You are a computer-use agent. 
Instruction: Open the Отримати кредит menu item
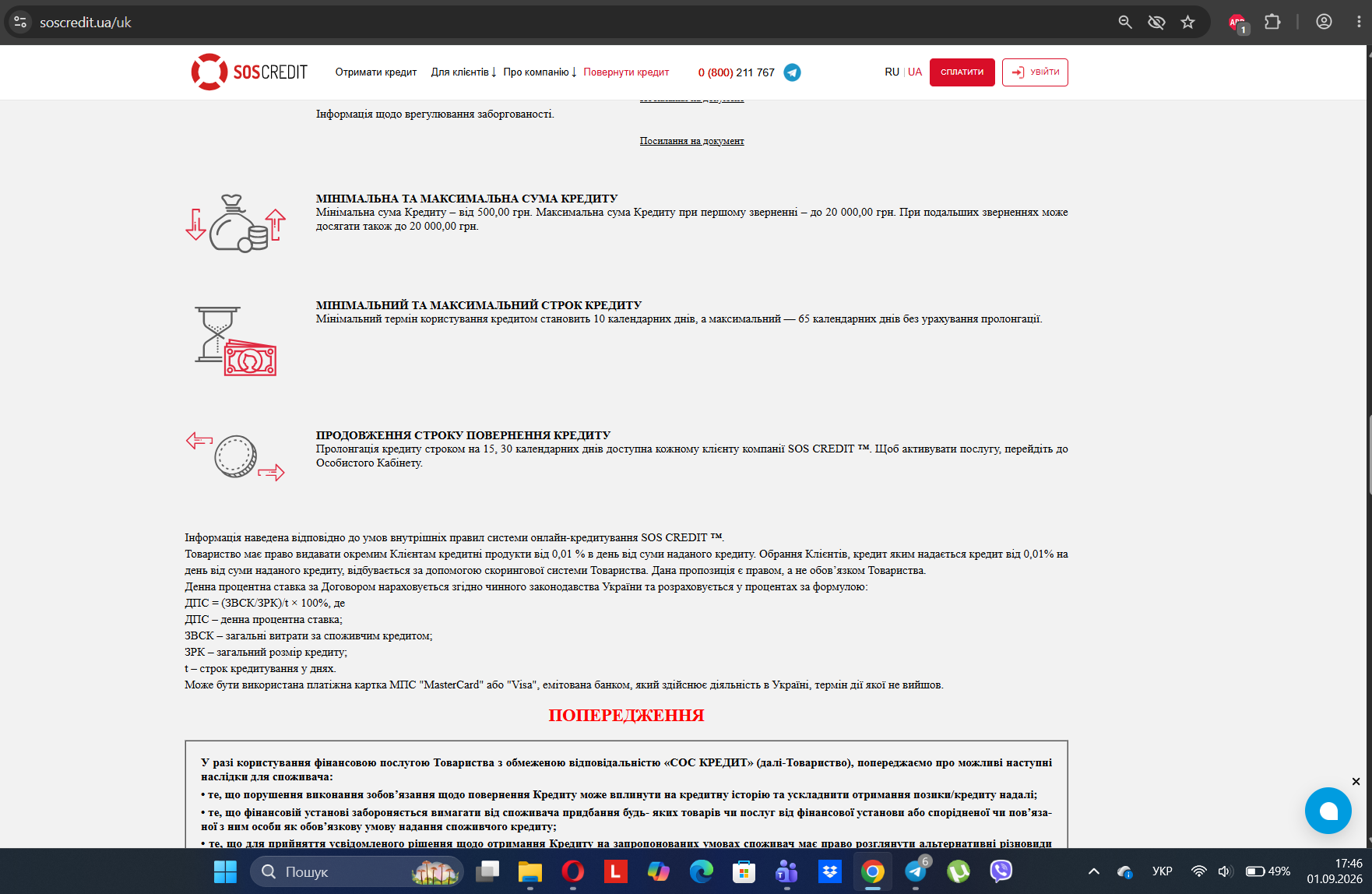pos(376,72)
